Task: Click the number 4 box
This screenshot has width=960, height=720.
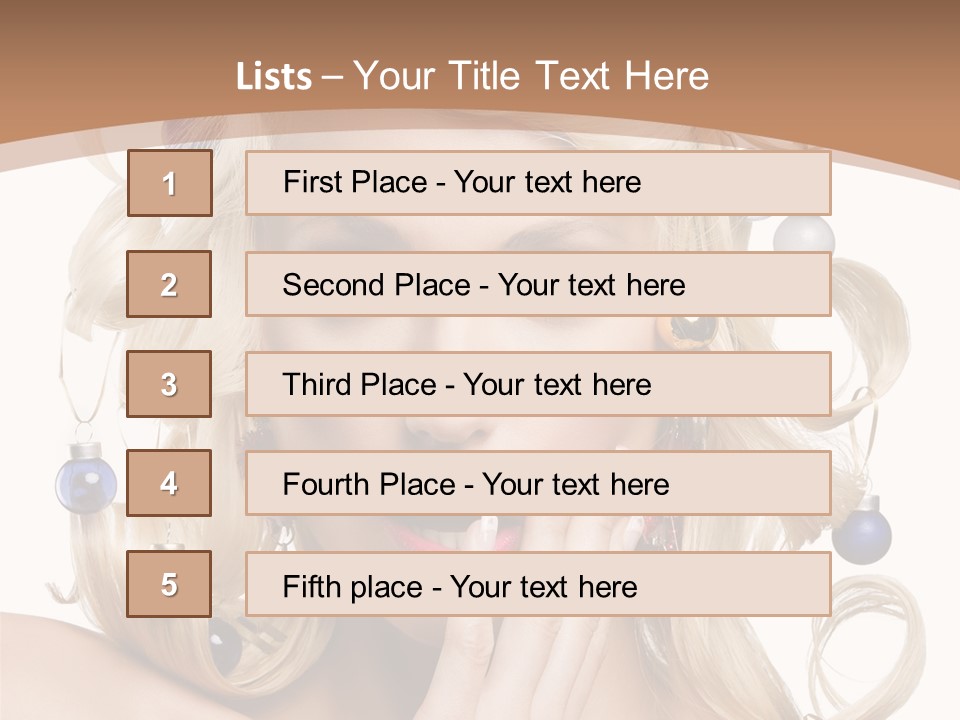Action: click(169, 483)
